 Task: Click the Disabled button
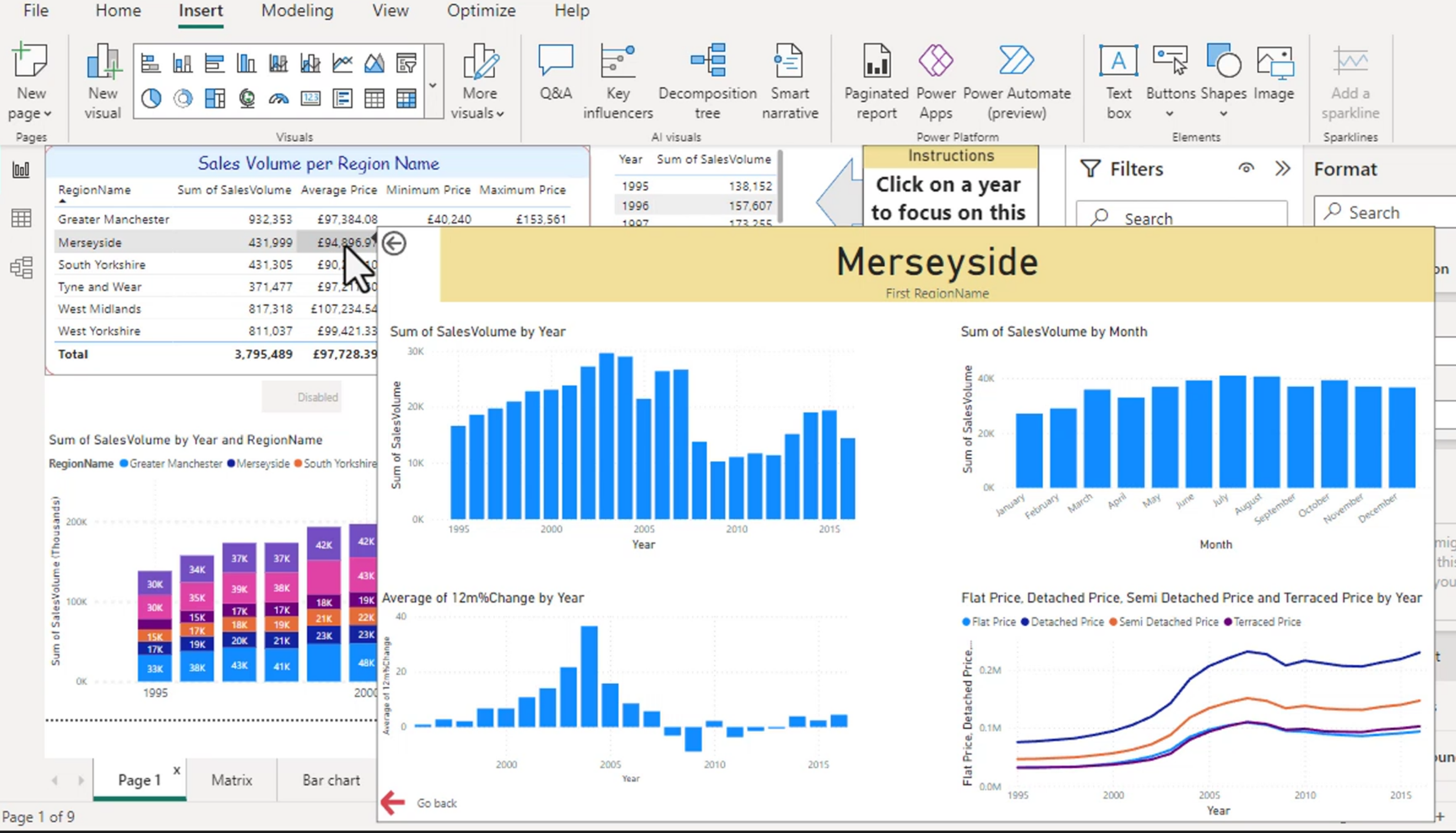pyautogui.click(x=302, y=397)
